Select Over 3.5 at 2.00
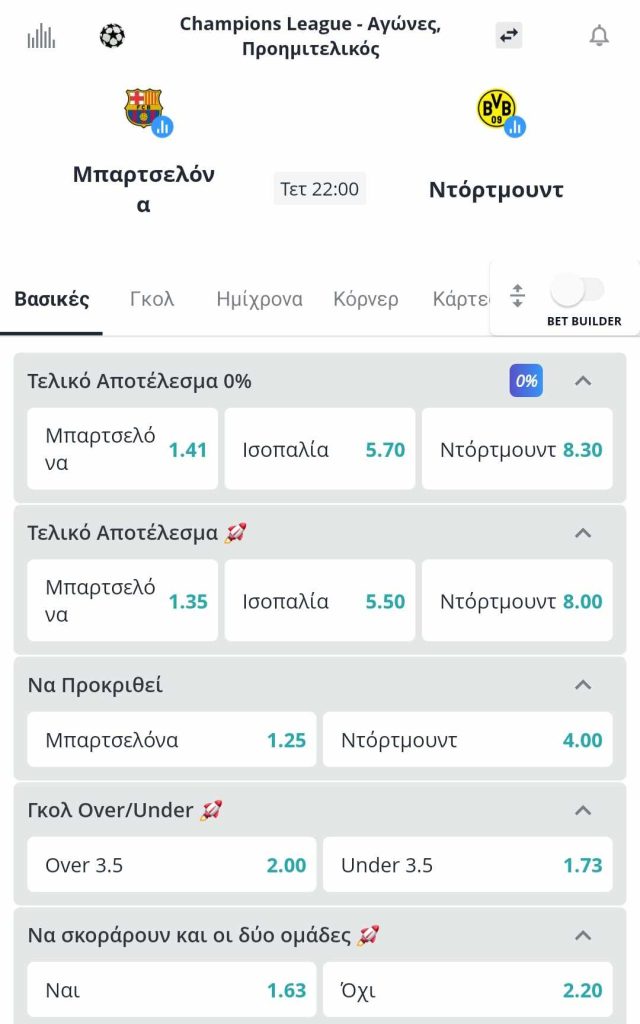640x1024 pixels. tap(171, 865)
